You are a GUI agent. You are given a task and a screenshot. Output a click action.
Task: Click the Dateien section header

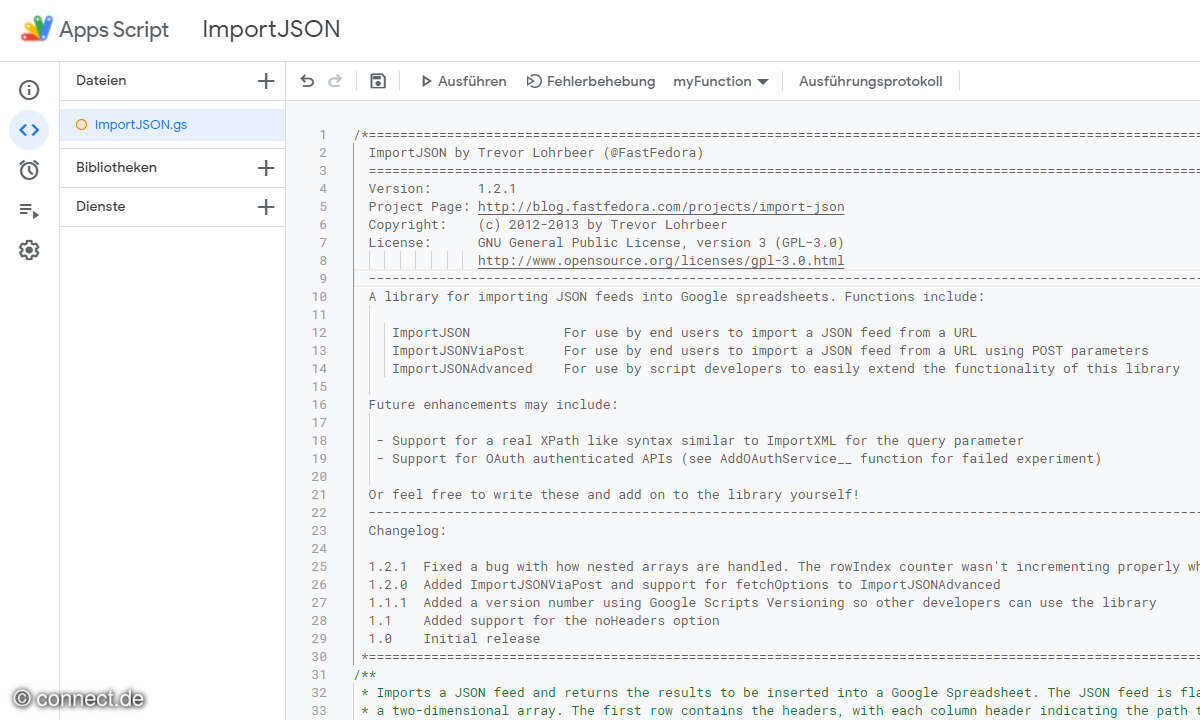[x=101, y=80]
